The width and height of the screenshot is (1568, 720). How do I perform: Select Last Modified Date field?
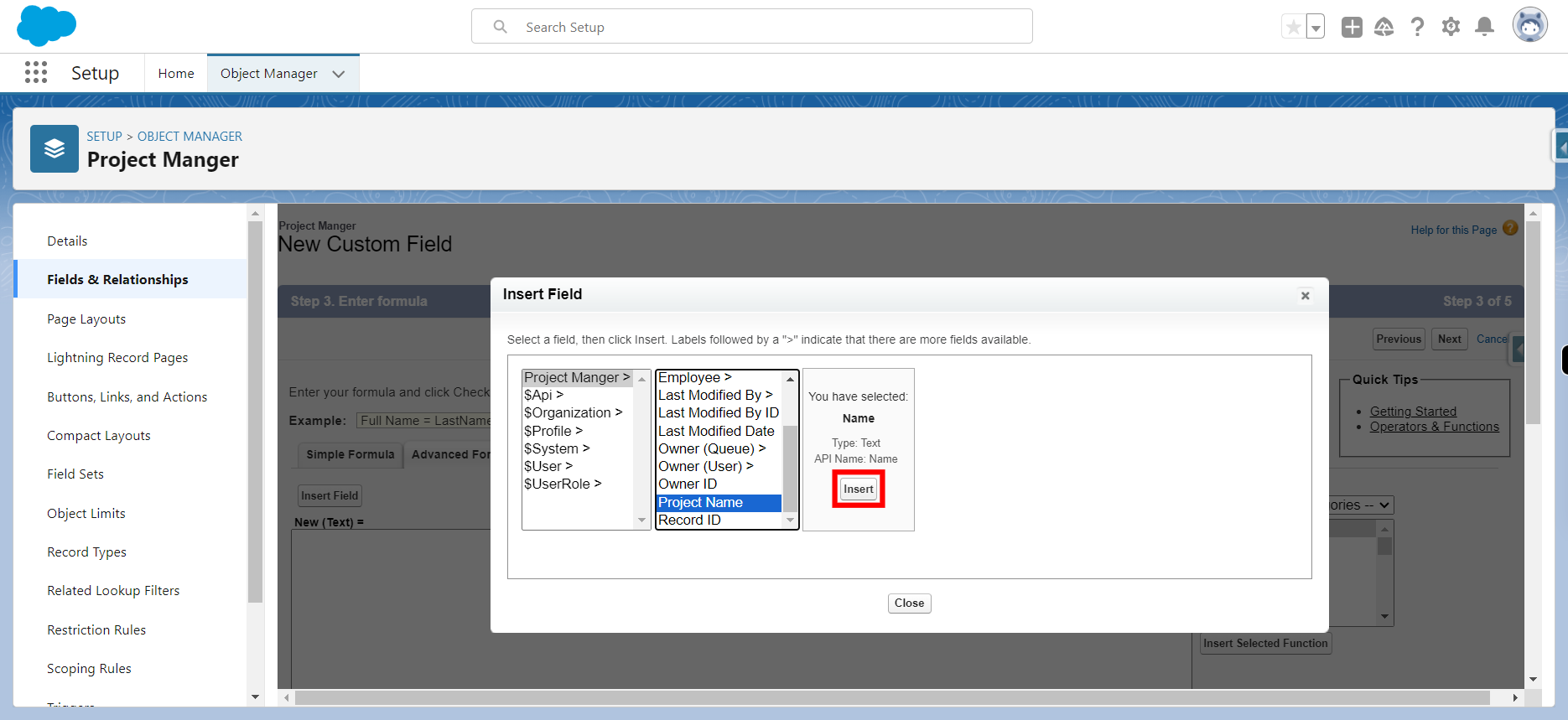tap(719, 431)
